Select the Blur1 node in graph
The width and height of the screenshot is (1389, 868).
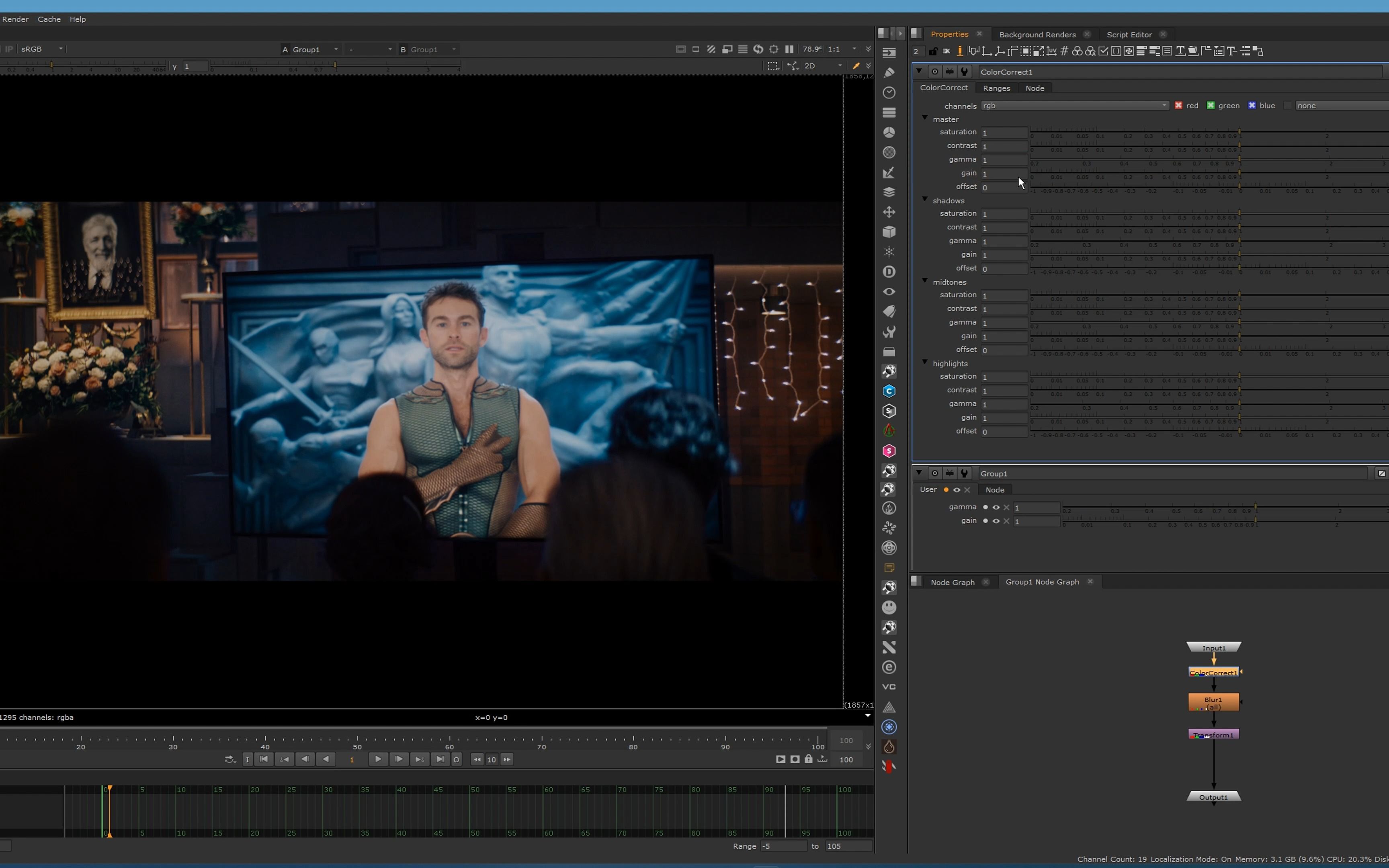tap(1213, 702)
